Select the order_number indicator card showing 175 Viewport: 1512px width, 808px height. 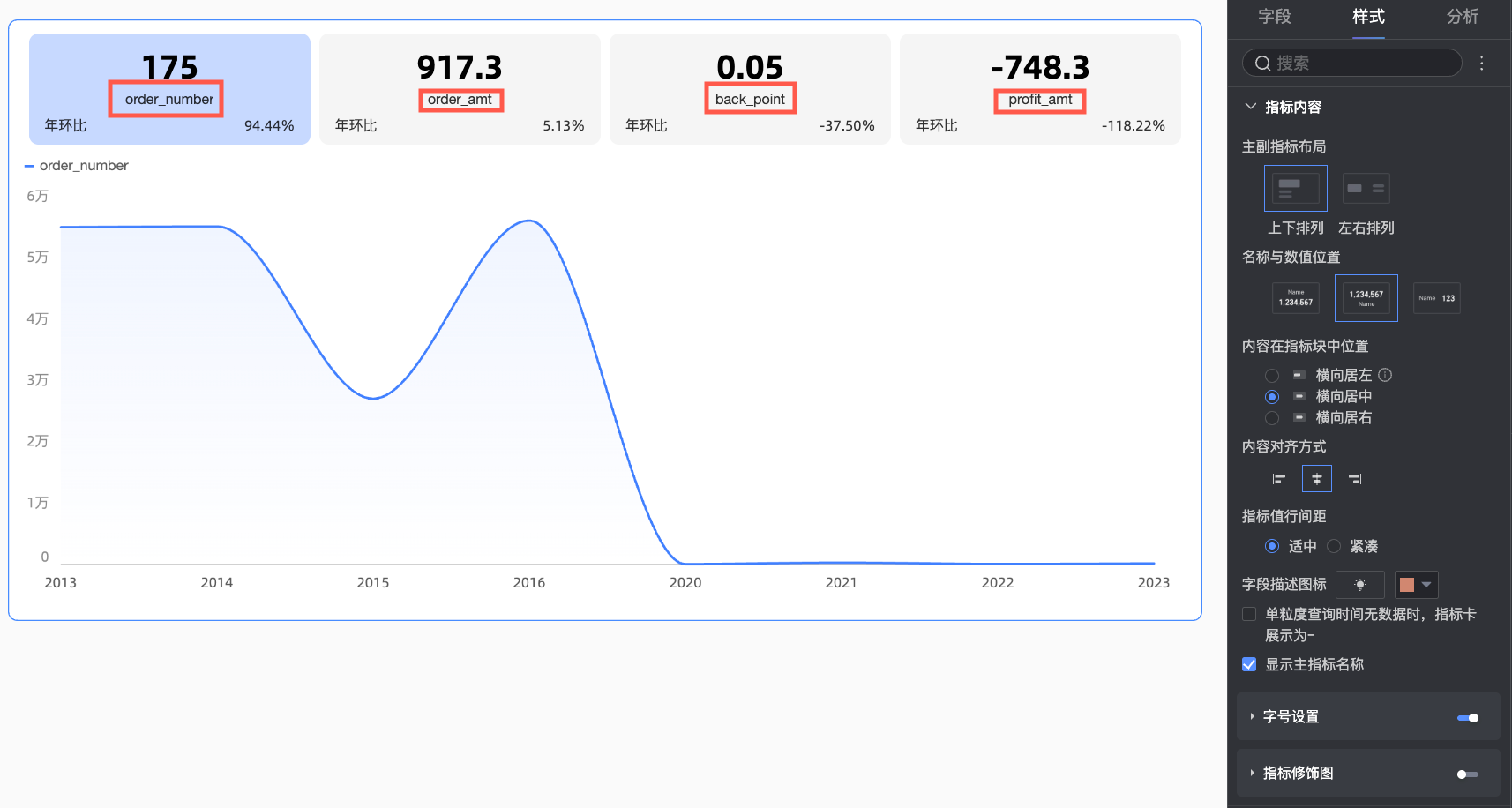[169, 89]
